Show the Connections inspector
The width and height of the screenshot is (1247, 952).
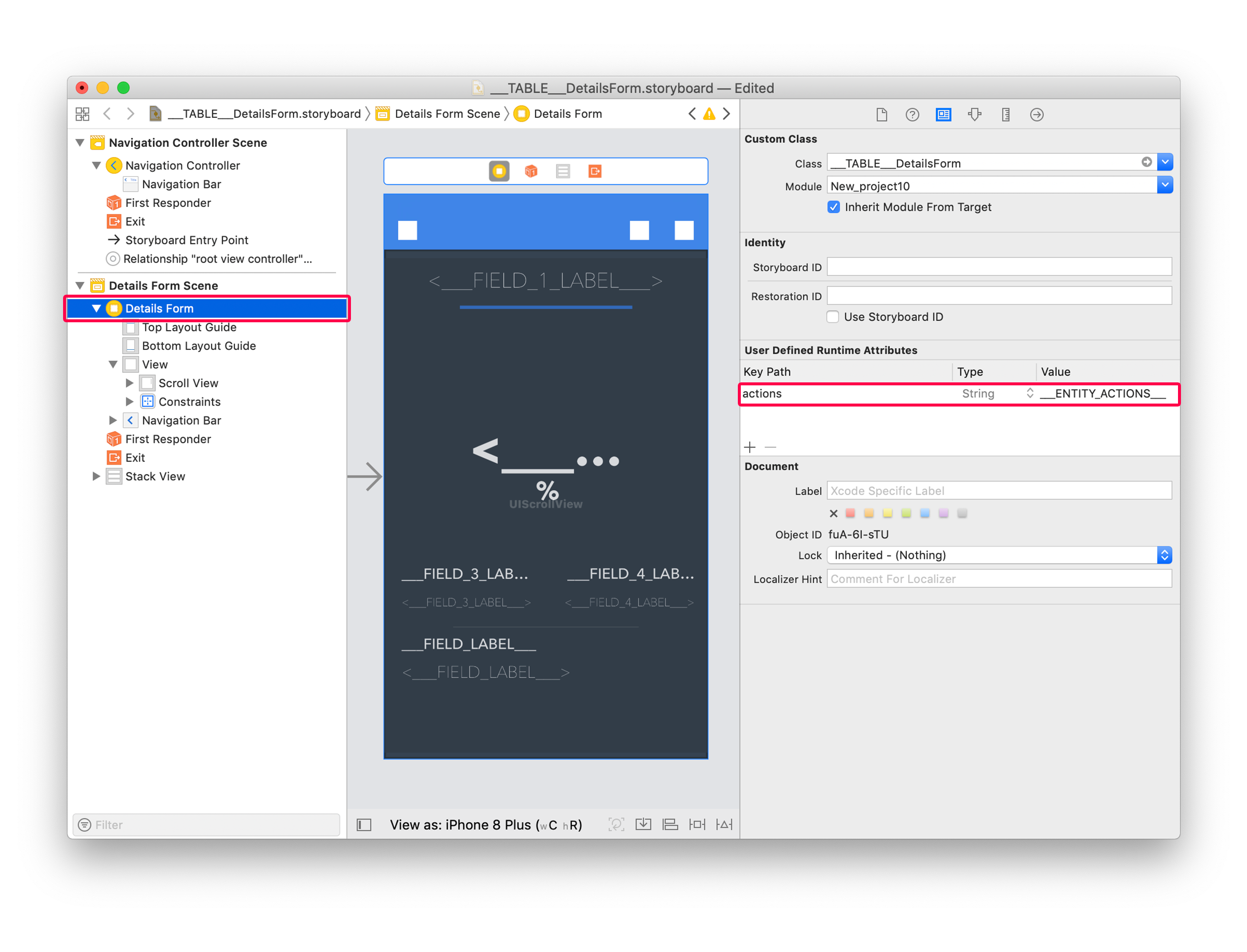point(1037,115)
